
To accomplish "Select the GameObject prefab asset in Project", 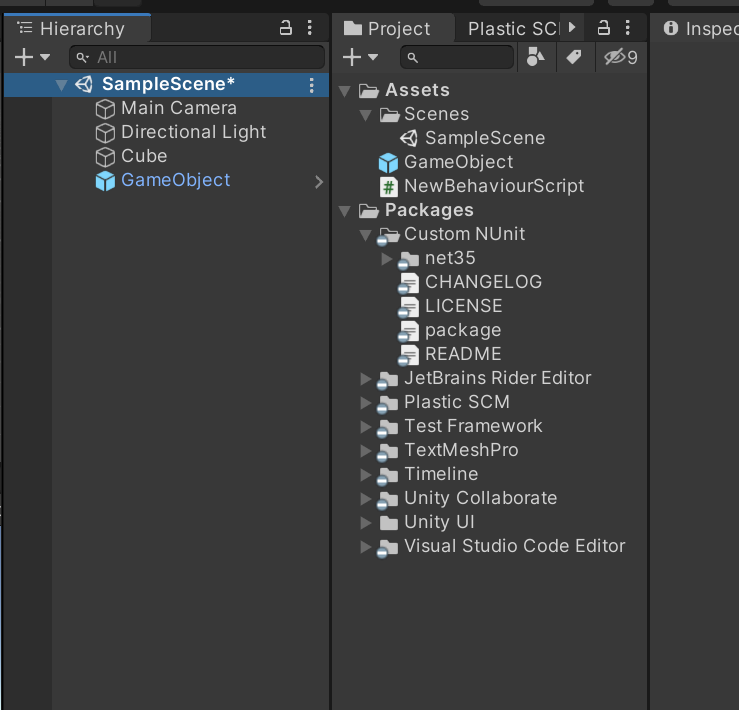I will (x=446, y=162).
